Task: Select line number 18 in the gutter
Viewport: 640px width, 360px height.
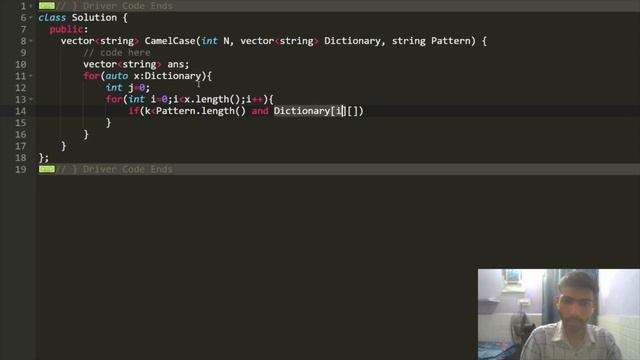Action: (21, 158)
